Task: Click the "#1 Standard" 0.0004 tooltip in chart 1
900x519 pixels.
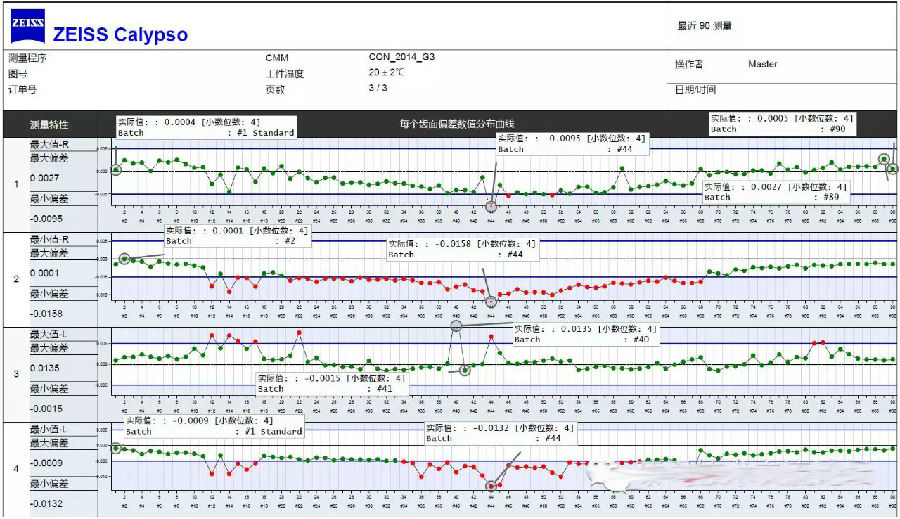Action: pos(207,127)
